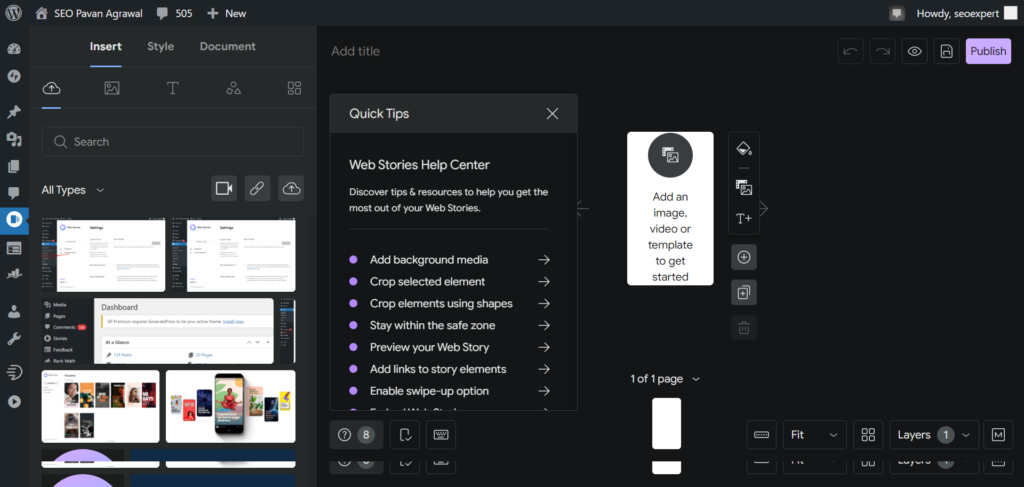Open Stay within the safe zone tip
This screenshot has width=1024, height=487.
coord(450,325)
